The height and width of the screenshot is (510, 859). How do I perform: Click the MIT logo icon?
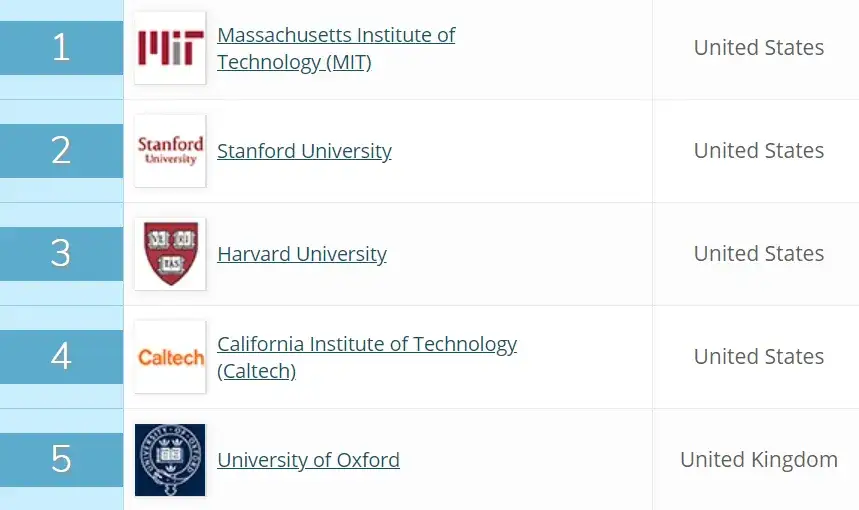point(170,48)
